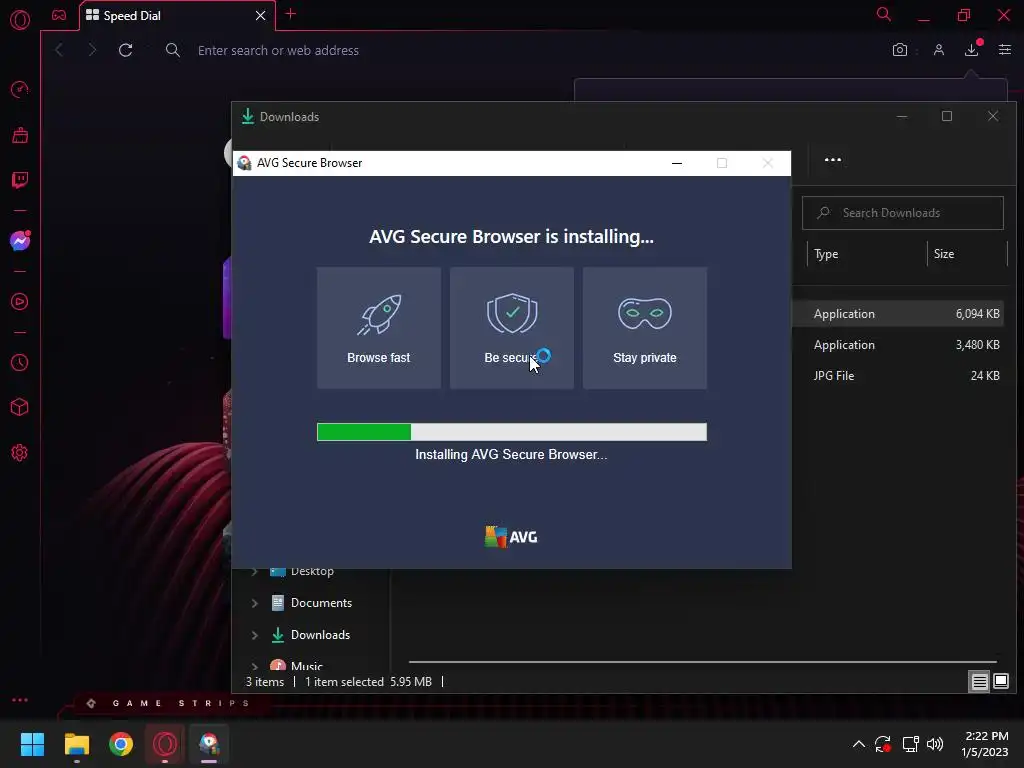The image size is (1024, 768).
Task: Expand the Downloads tree node
Action: (x=255, y=635)
